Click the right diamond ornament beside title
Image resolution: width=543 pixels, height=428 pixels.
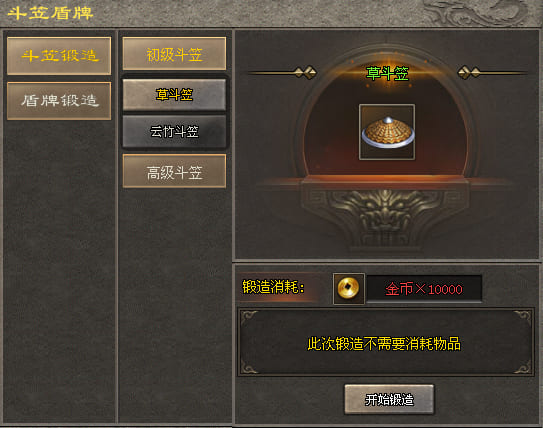click(469, 73)
